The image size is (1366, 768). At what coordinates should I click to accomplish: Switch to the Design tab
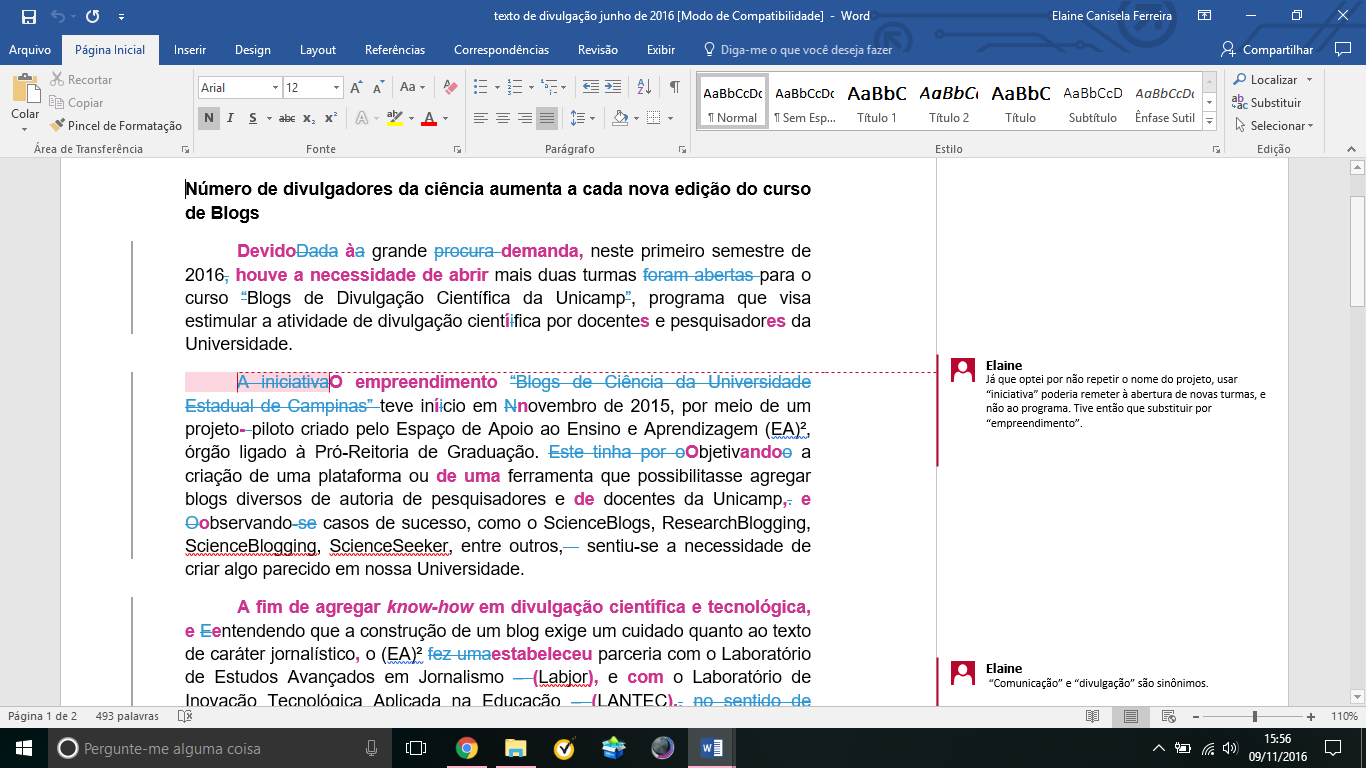[253, 50]
